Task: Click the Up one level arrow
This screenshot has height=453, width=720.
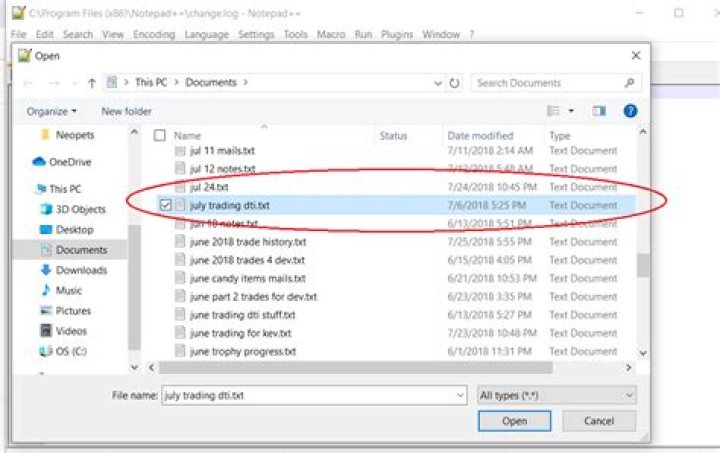Action: pyautogui.click(x=91, y=83)
